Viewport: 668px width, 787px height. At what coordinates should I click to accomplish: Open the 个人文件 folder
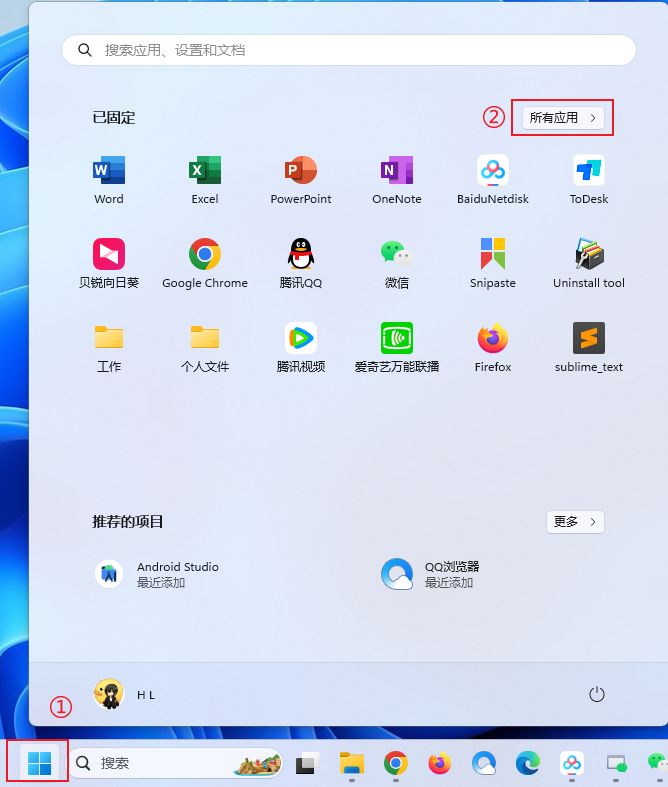pos(205,348)
